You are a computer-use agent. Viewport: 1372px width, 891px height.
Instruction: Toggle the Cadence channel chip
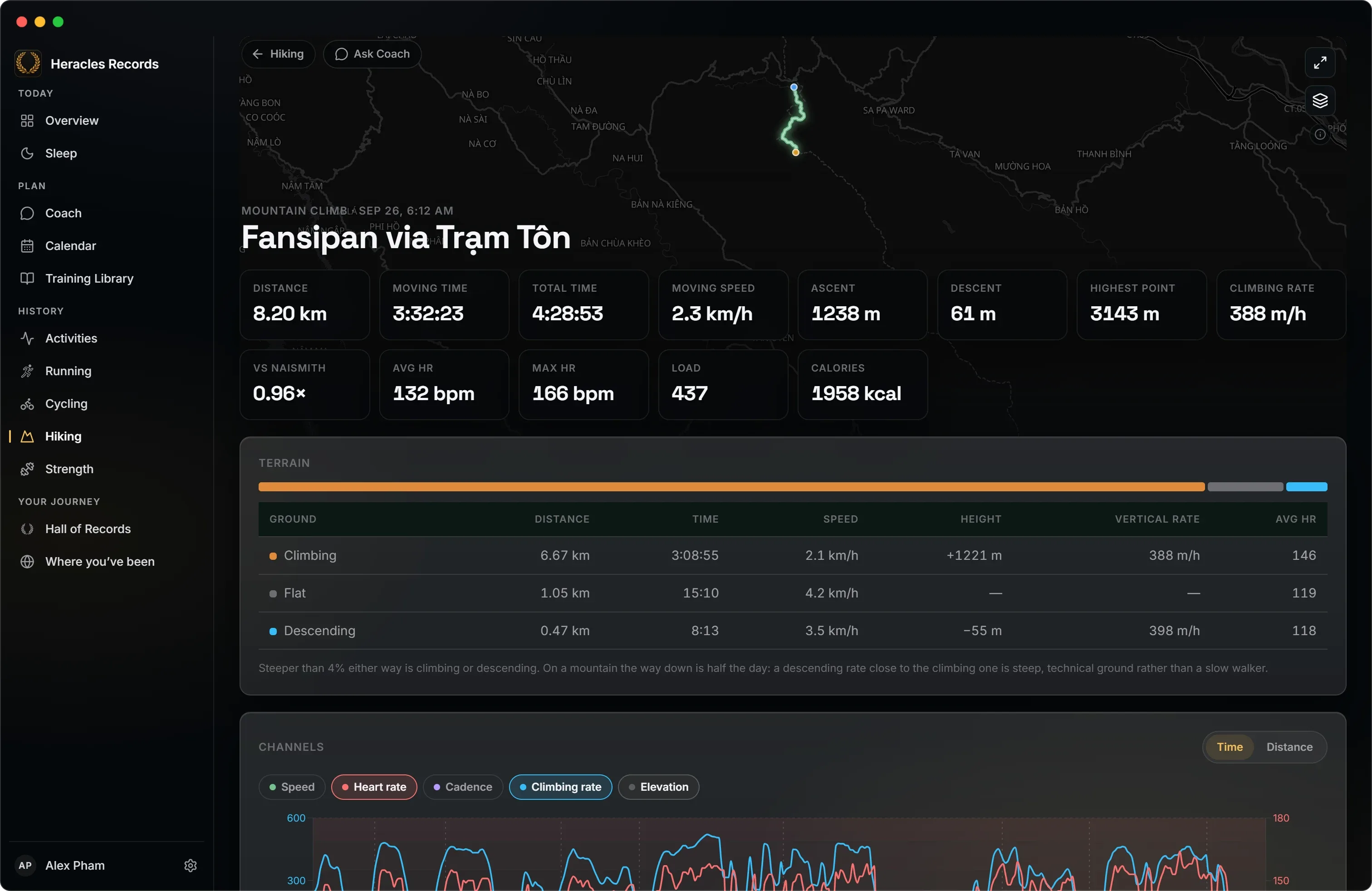[463, 787]
